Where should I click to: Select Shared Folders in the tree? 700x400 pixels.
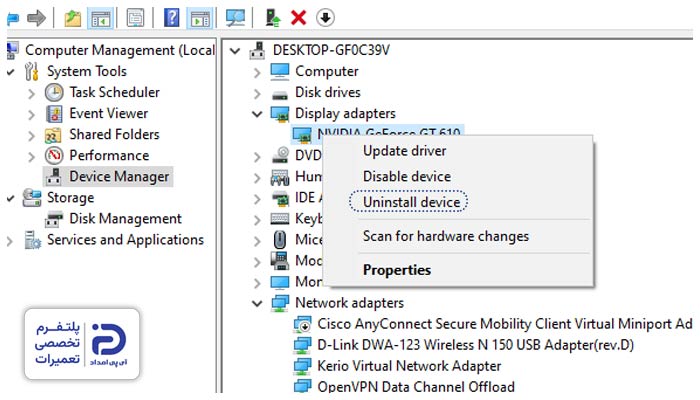[x=114, y=134]
